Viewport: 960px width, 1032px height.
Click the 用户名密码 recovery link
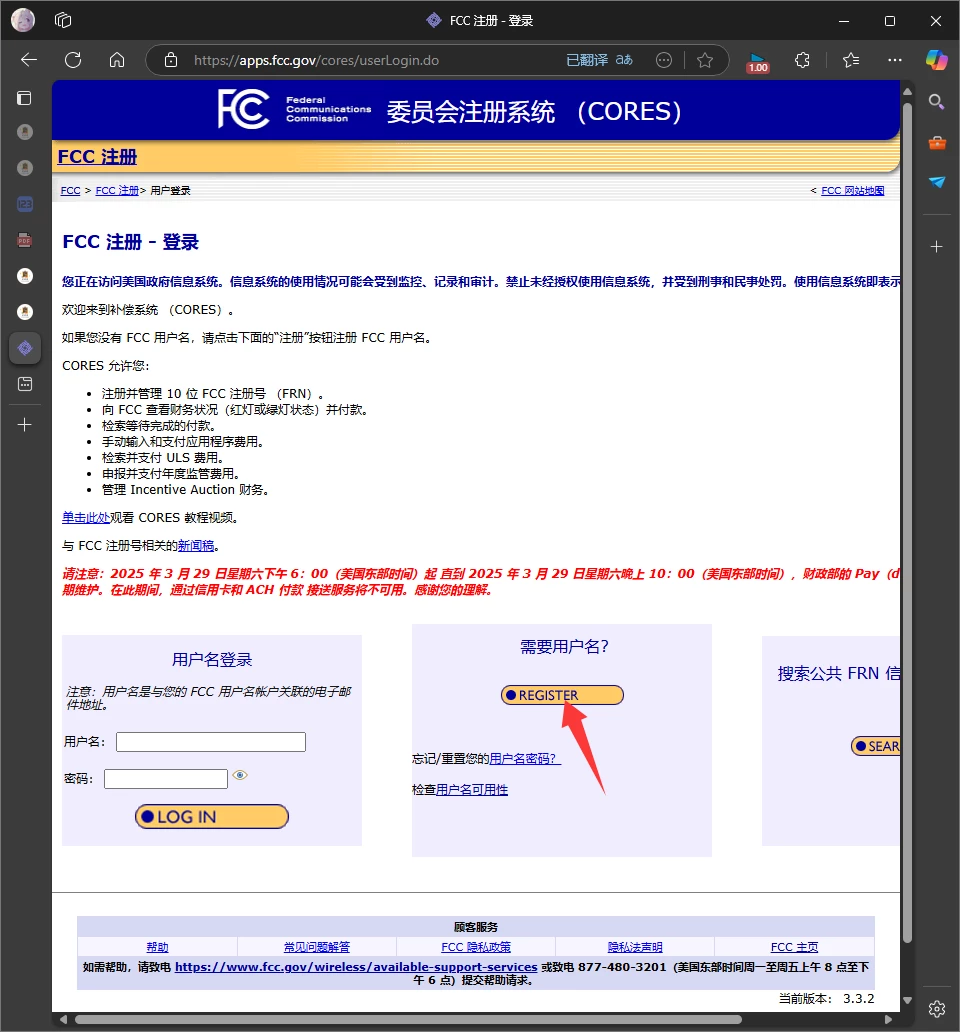click(522, 759)
